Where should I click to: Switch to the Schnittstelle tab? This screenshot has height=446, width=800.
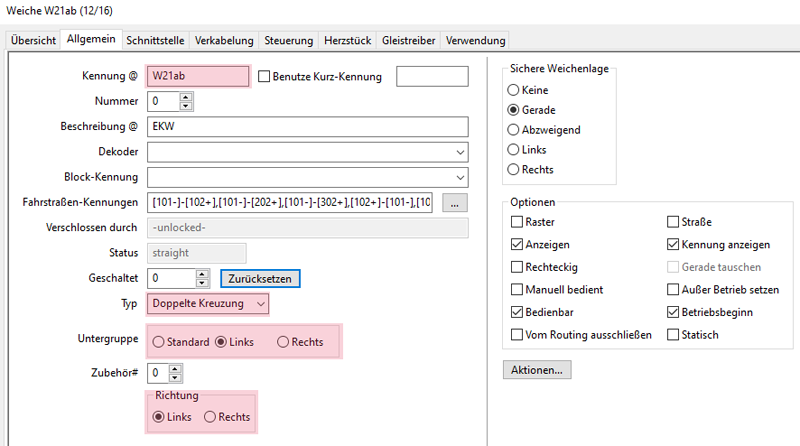tap(156, 40)
